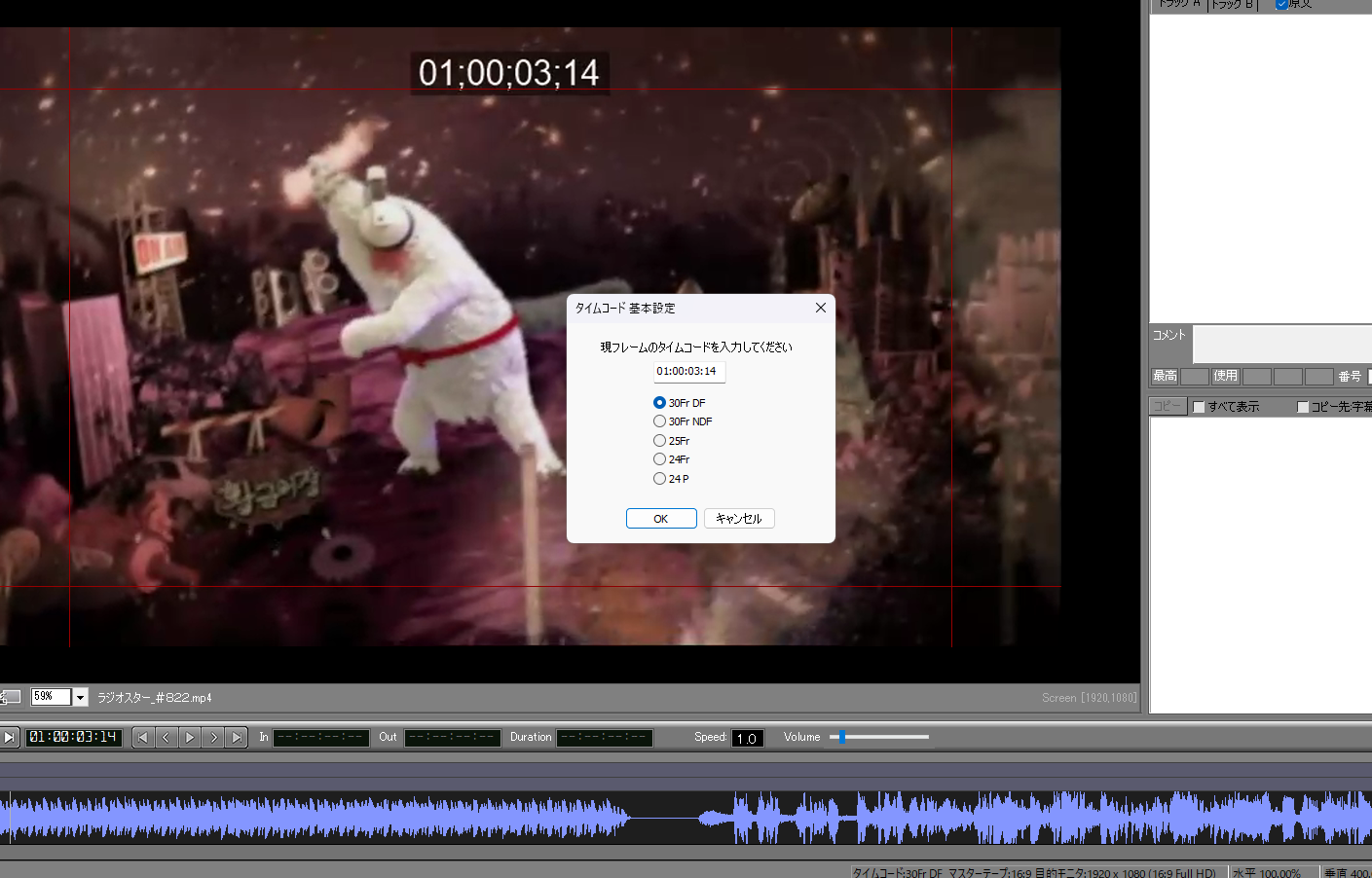
Task: Click the In point timecode field
Action: [x=321, y=738]
